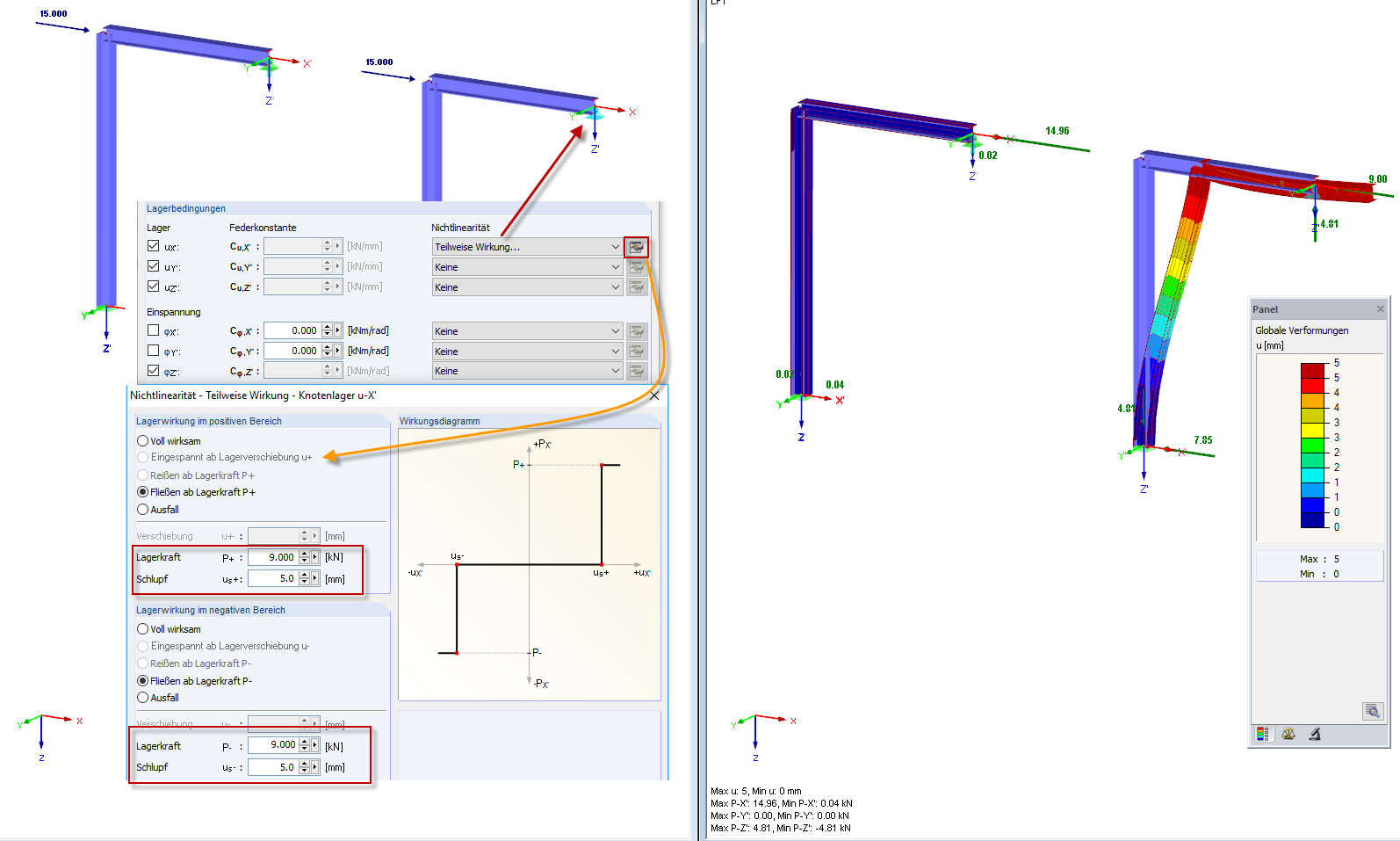Click the Cφ,X' spinner arrows
This screenshot has width=1400, height=841.
pyautogui.click(x=328, y=330)
